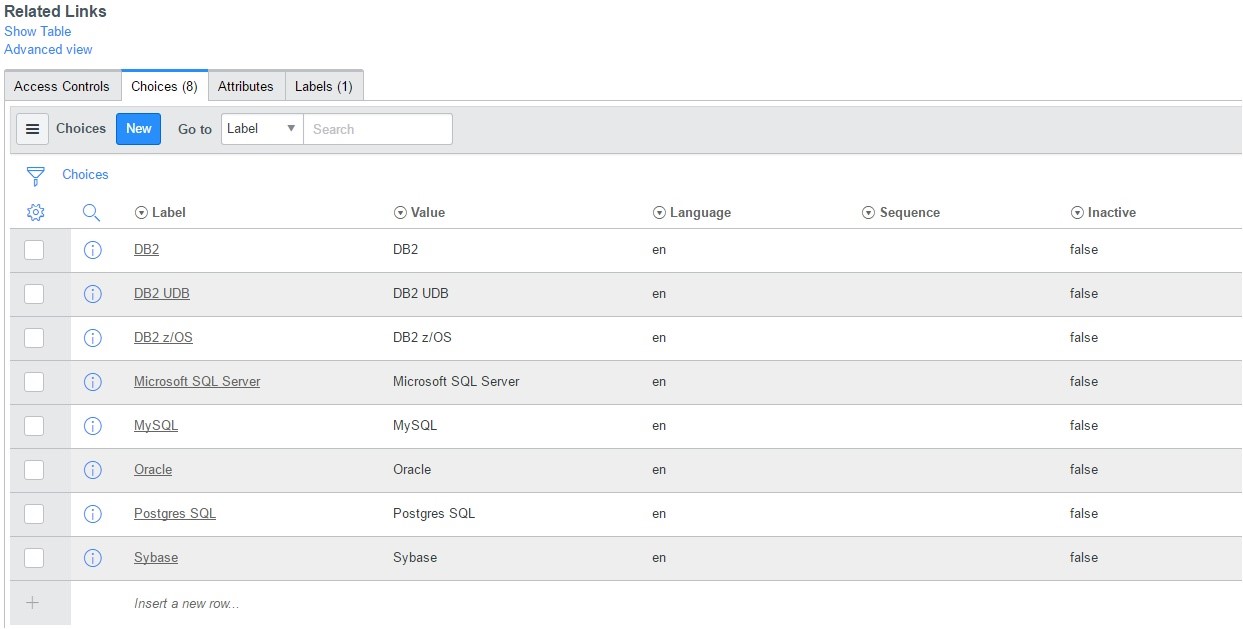Click the DB2 row language cell en
The width and height of the screenshot is (1243, 629).
pyautogui.click(x=659, y=249)
